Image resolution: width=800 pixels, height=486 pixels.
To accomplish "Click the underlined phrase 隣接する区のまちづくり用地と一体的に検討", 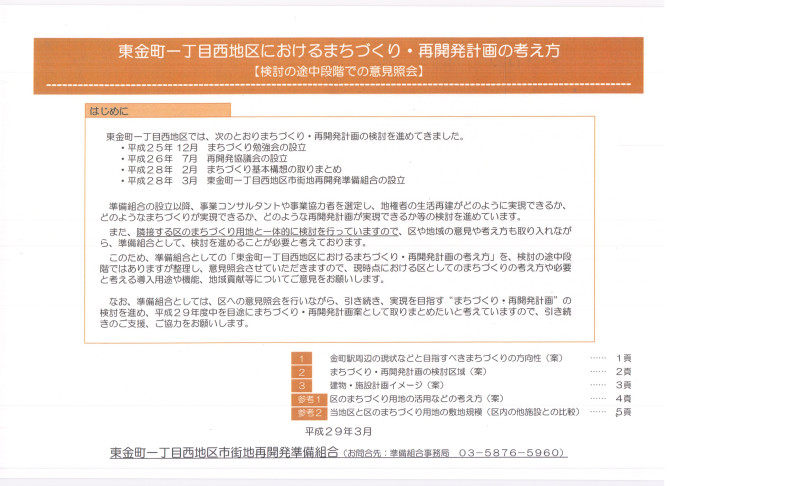I will coord(267,232).
